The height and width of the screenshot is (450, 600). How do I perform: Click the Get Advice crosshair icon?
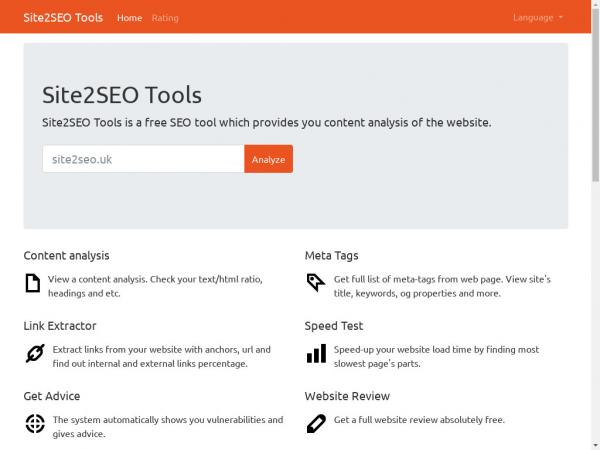35,424
